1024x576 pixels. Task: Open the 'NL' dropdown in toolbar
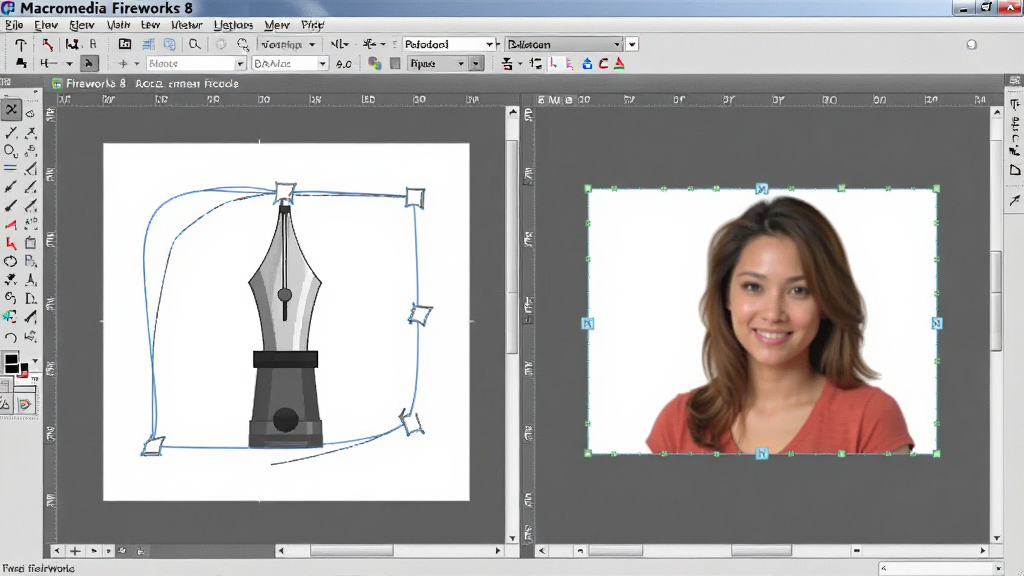pos(340,44)
